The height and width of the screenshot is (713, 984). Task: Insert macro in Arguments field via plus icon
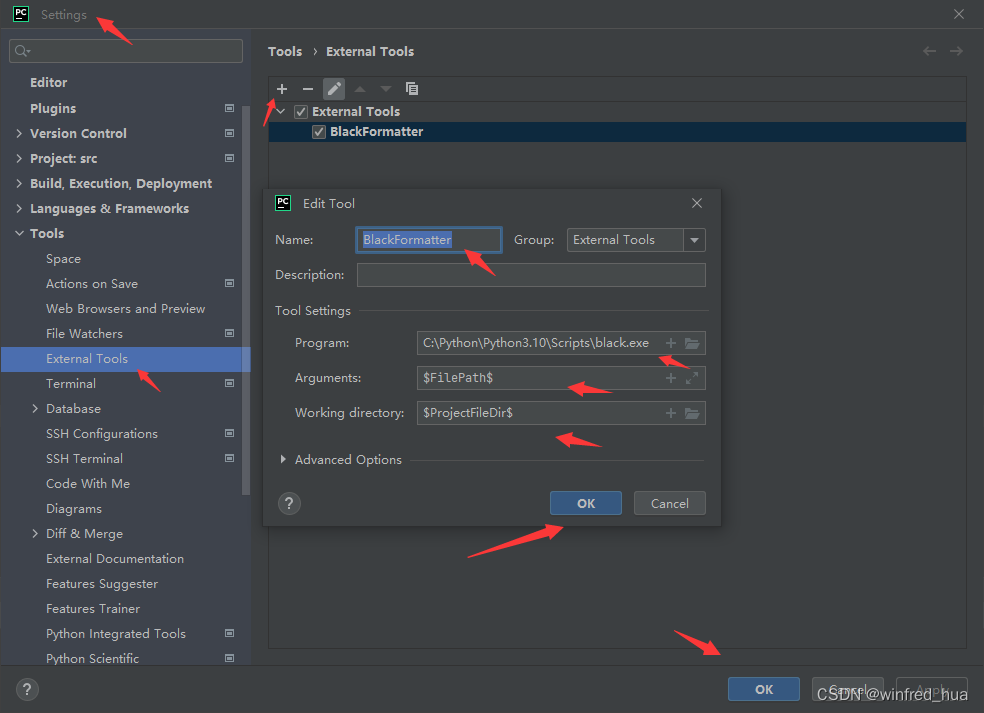671,378
